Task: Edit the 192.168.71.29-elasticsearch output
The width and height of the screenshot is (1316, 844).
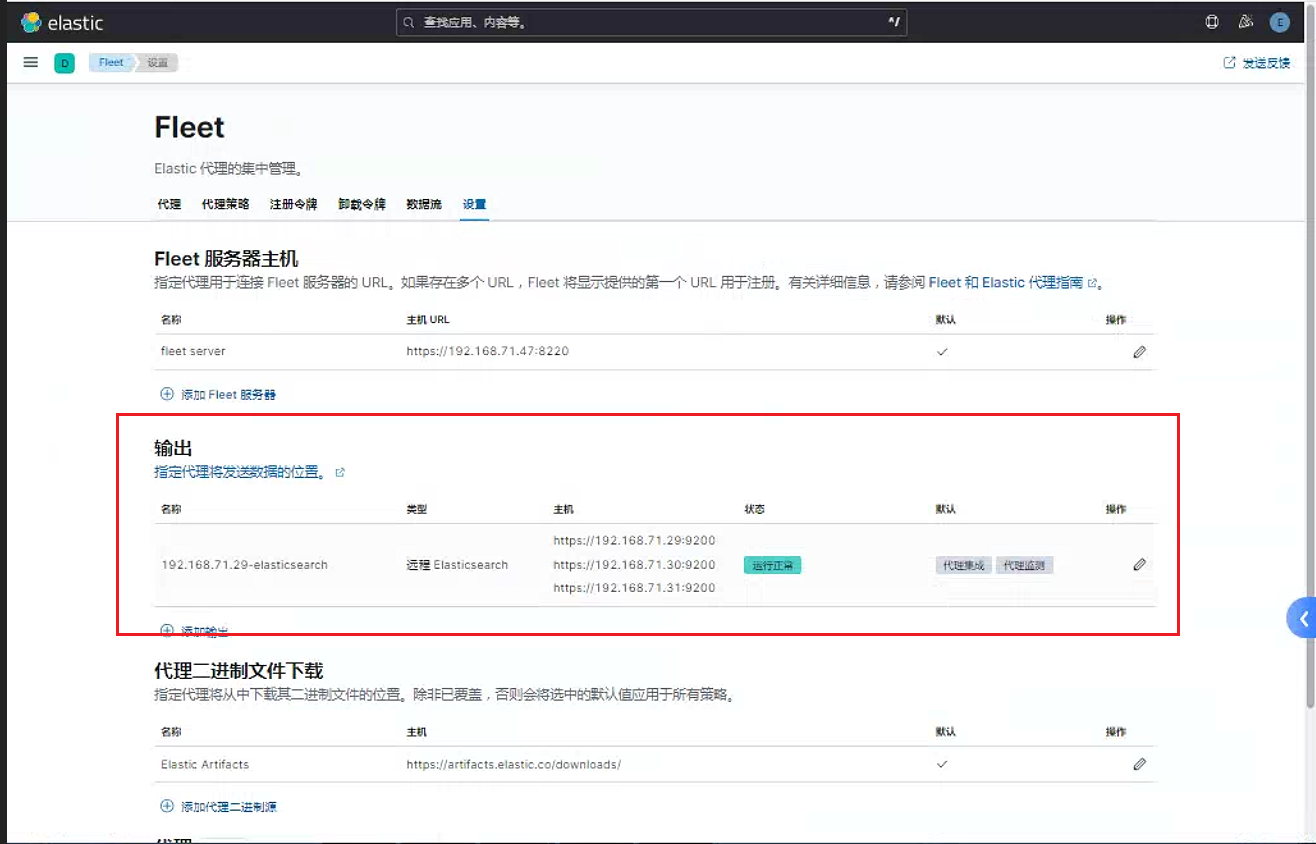Action: point(1139,564)
